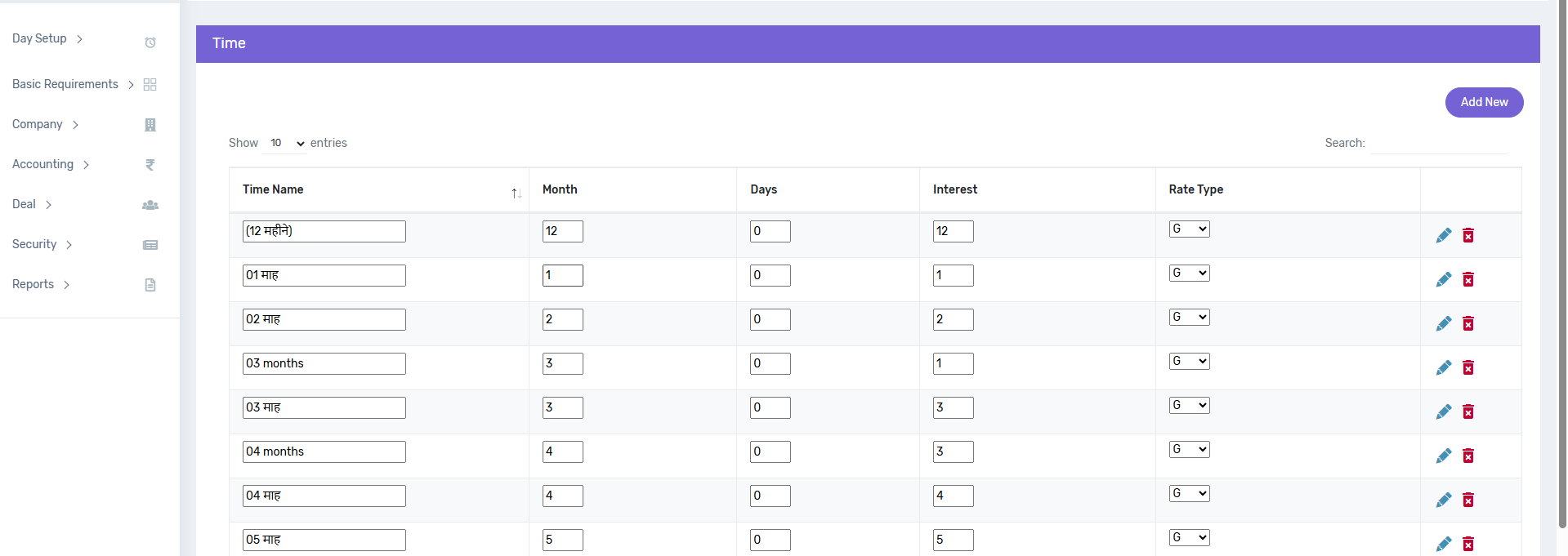Open Rate Type dropdown in 01 माह row
The image size is (1568, 556).
pos(1189,274)
